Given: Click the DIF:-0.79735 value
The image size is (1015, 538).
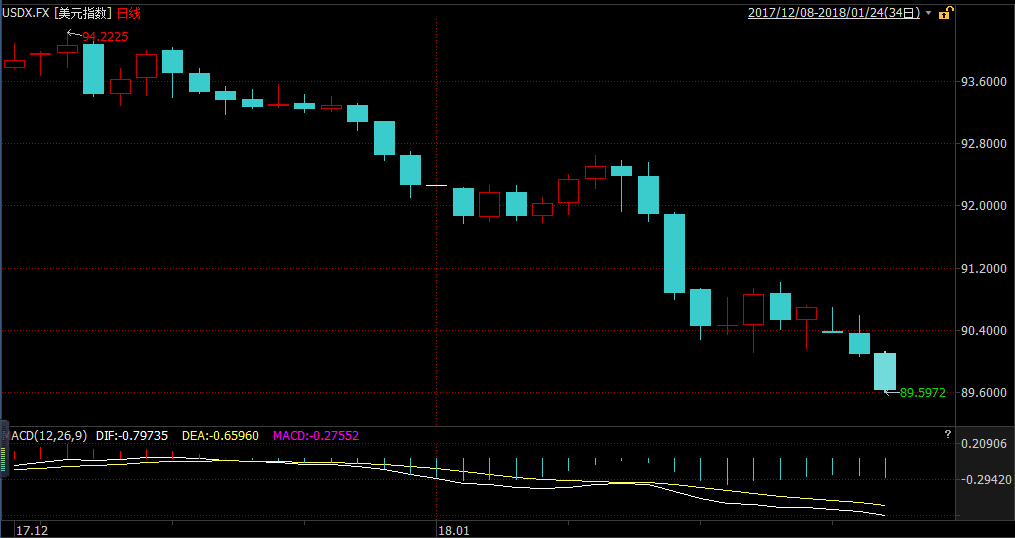Looking at the screenshot, I should coord(132,436).
